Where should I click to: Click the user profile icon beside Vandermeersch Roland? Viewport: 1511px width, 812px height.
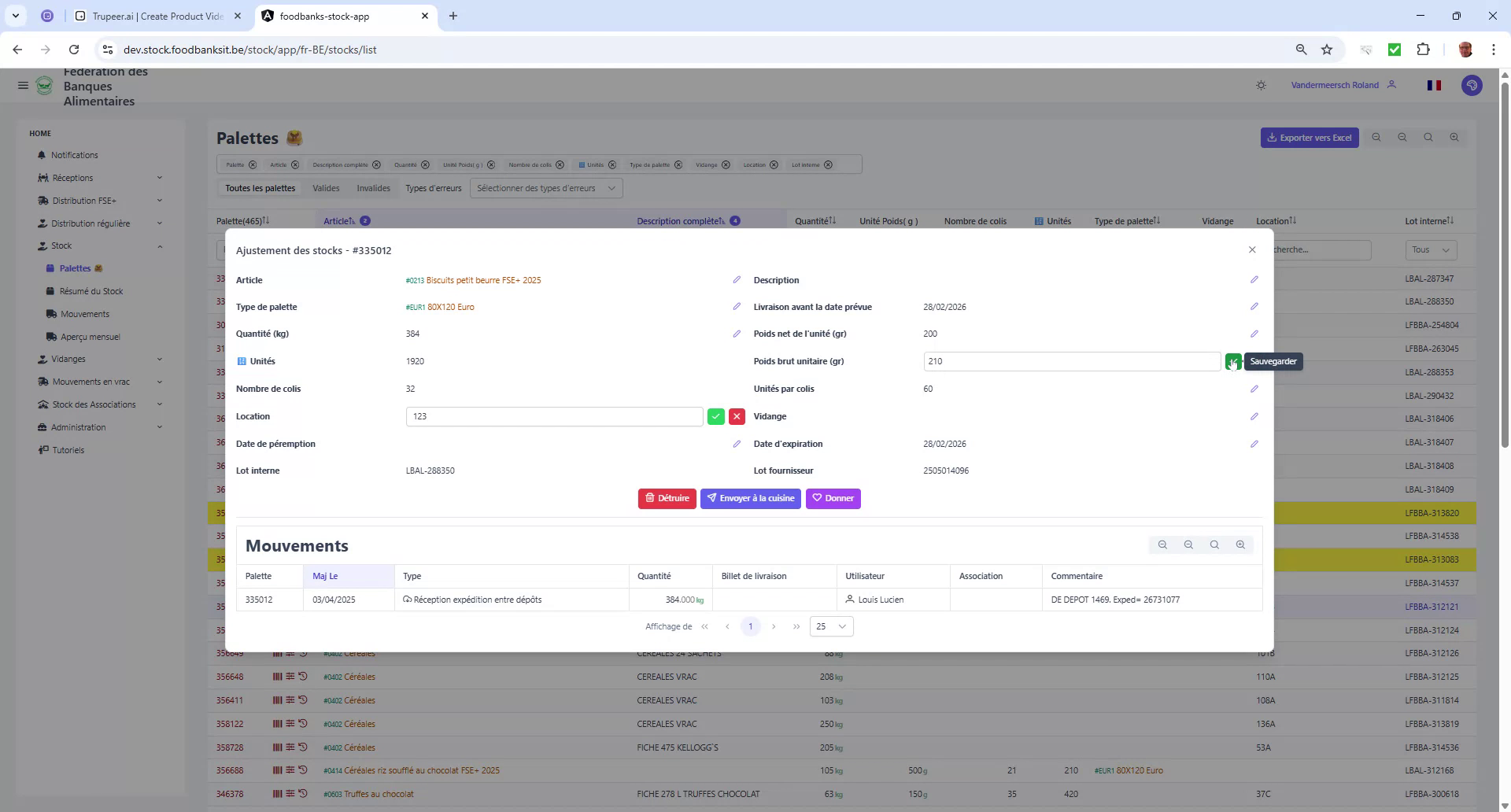[x=1391, y=84]
